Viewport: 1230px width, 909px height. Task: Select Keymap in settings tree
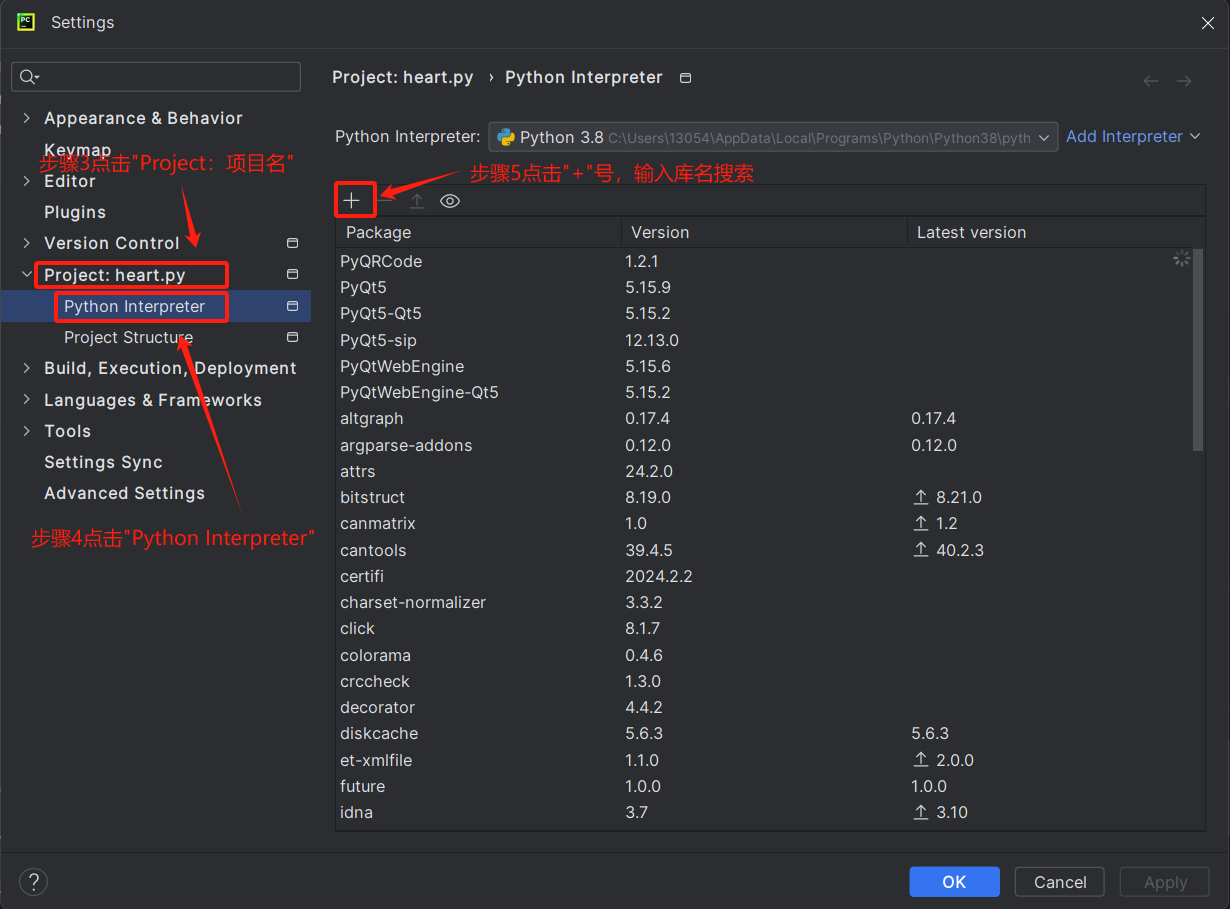(78, 150)
